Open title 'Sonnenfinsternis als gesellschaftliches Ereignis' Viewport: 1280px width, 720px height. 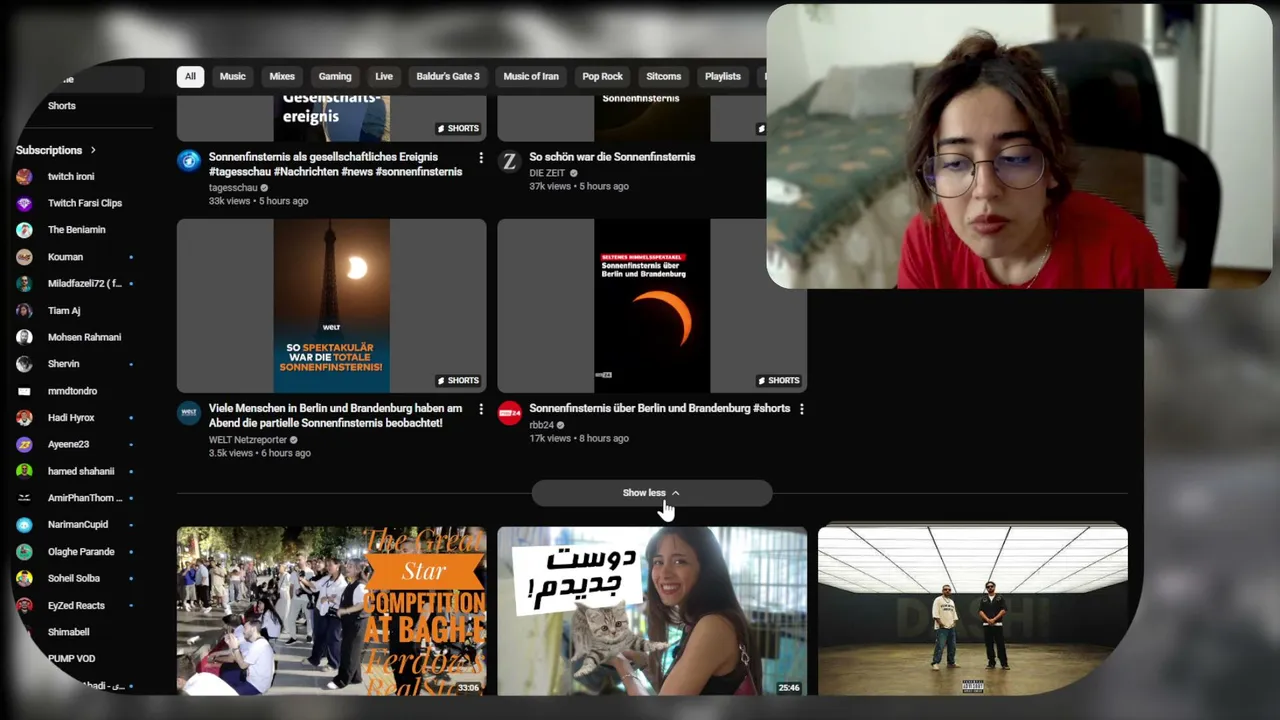click(x=336, y=164)
